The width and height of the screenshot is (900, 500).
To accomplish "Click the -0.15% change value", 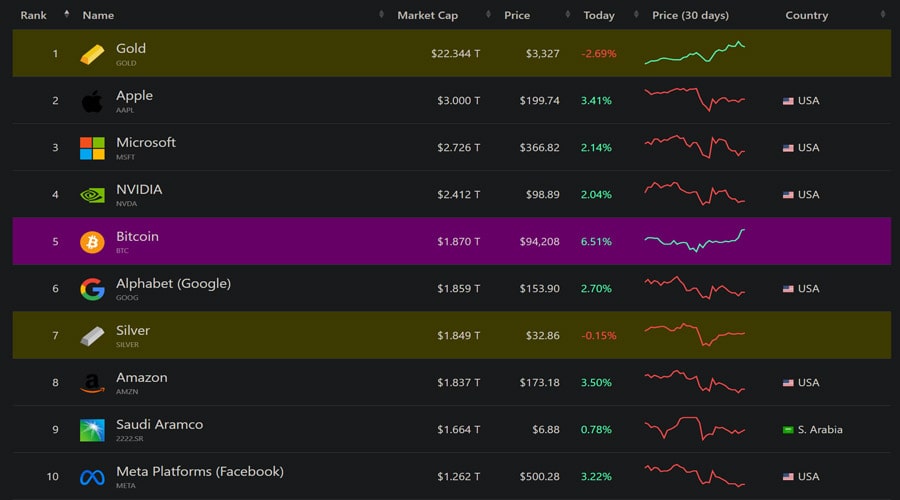I will click(599, 336).
